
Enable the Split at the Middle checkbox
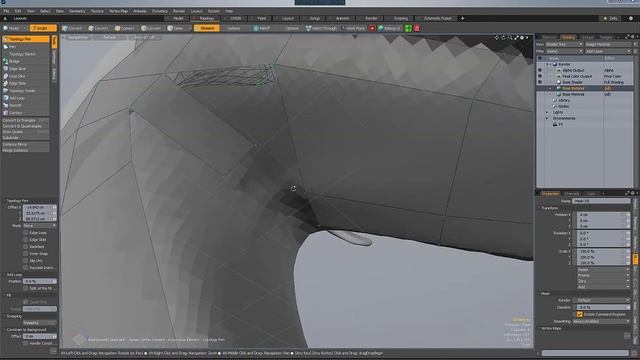(x=26, y=288)
